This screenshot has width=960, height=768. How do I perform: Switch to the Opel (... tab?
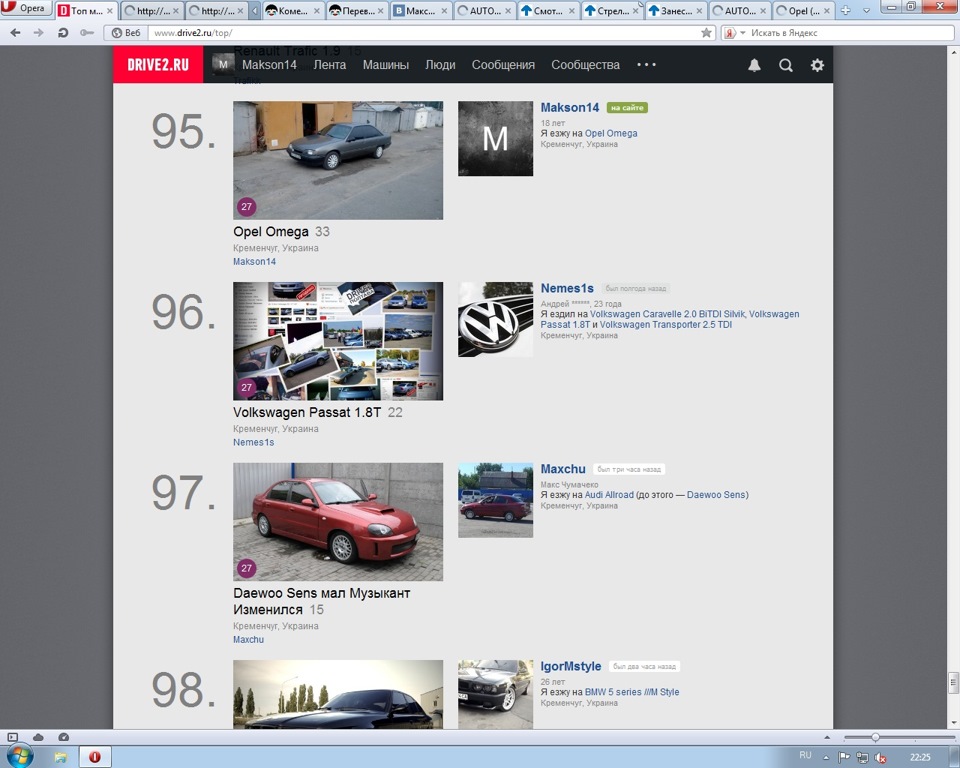pyautogui.click(x=803, y=10)
